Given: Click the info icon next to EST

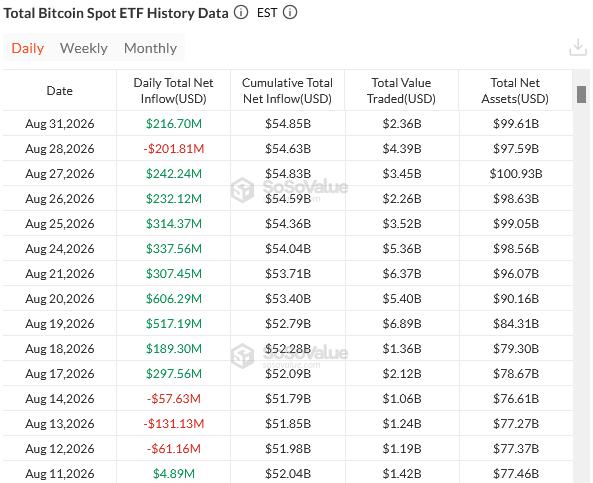Looking at the screenshot, I should click(290, 13).
